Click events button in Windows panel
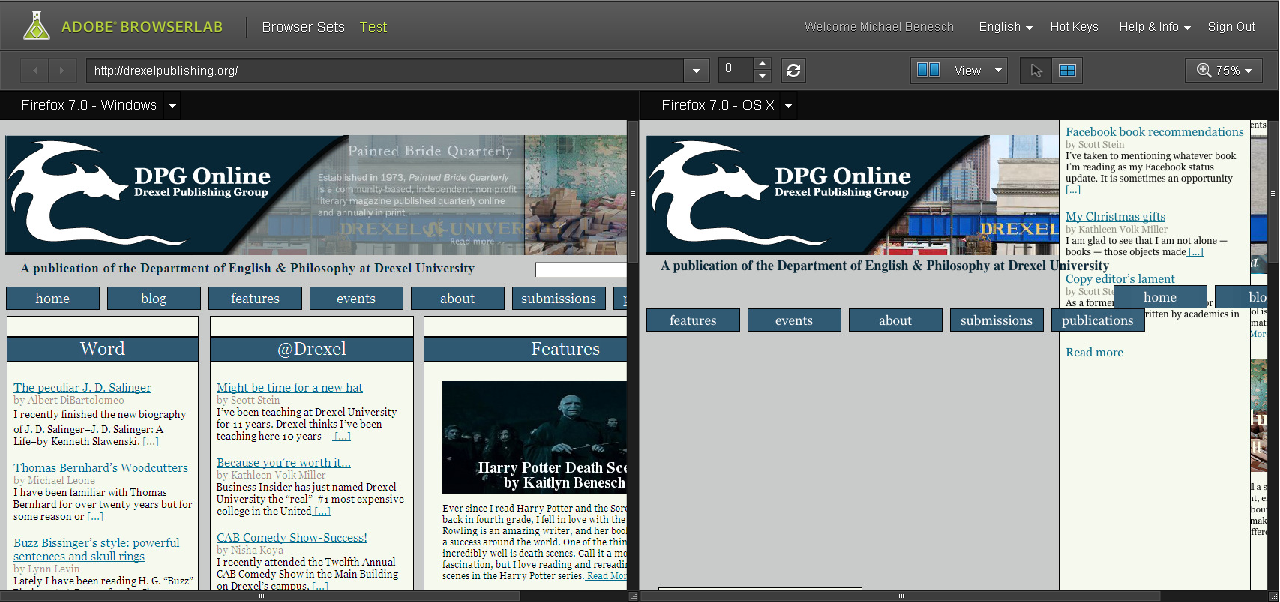The width and height of the screenshot is (1280, 602). point(356,298)
